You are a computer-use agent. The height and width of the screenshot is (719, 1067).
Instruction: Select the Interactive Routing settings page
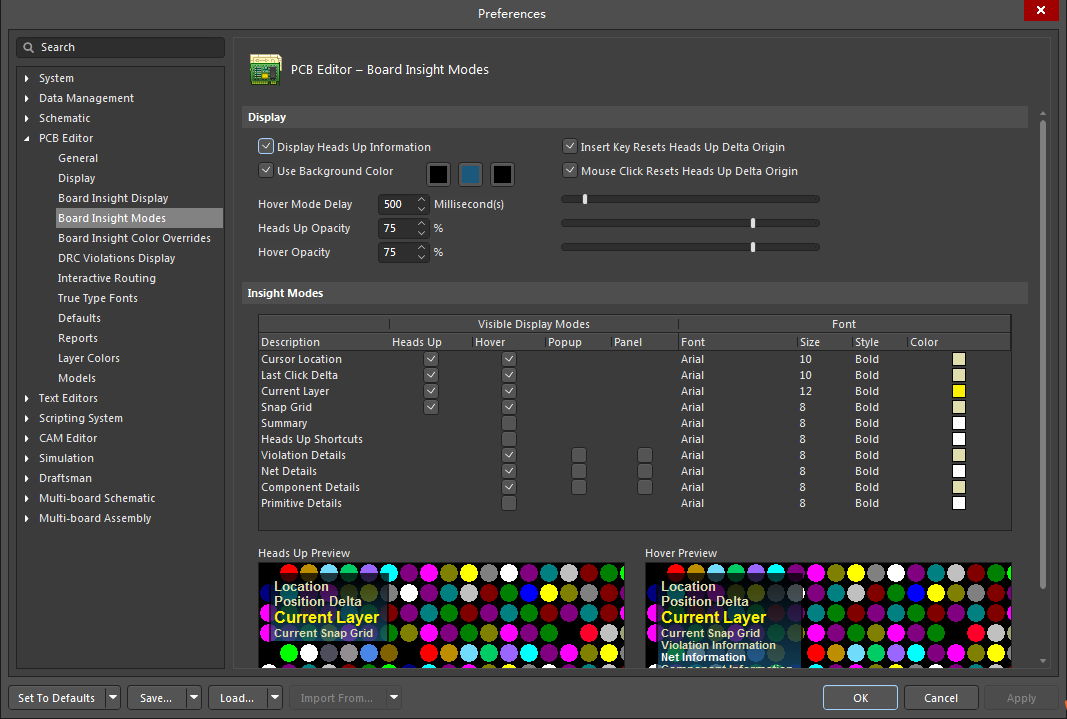coord(107,277)
